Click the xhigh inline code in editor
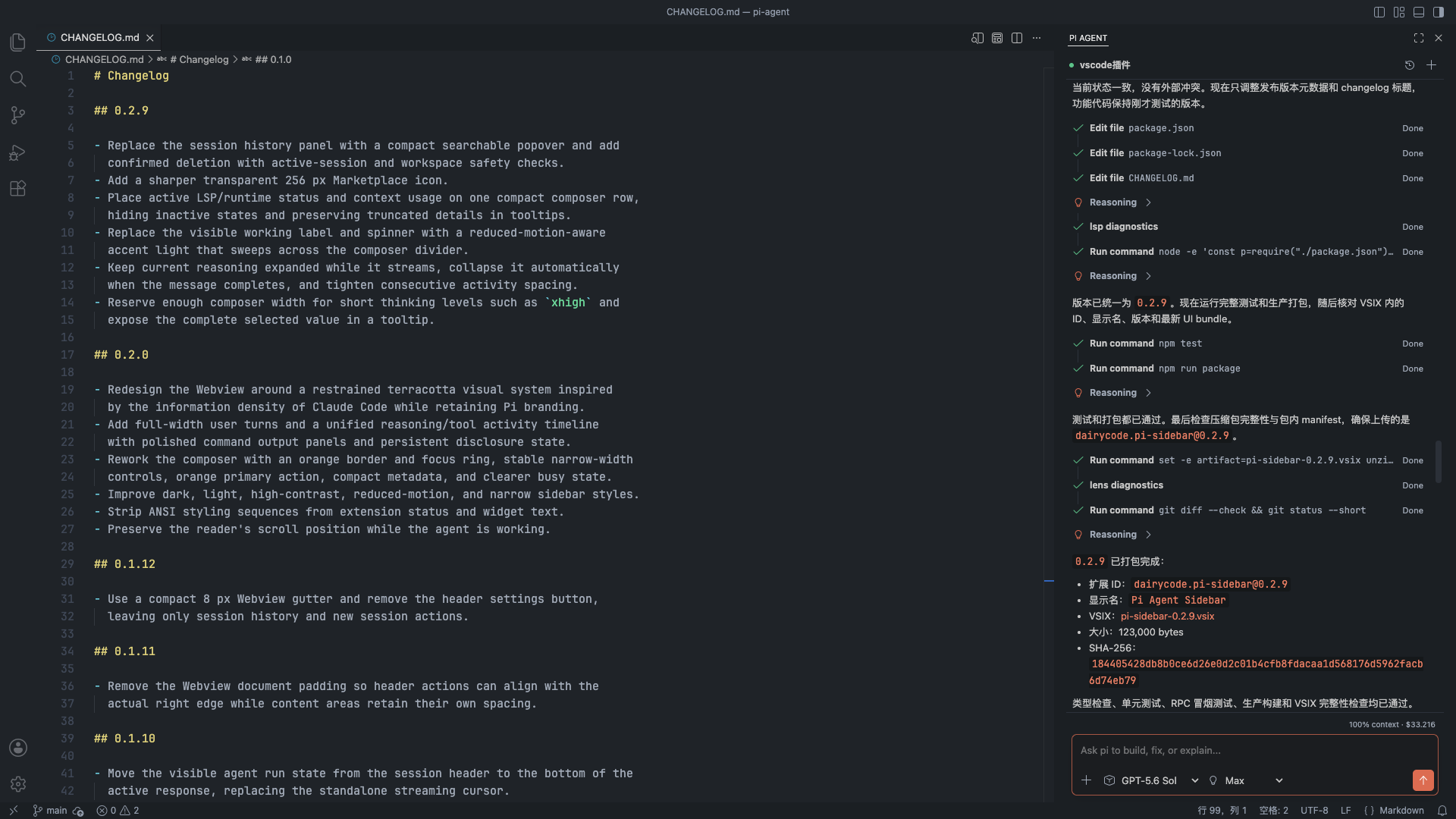The image size is (1456, 819). click(x=568, y=303)
